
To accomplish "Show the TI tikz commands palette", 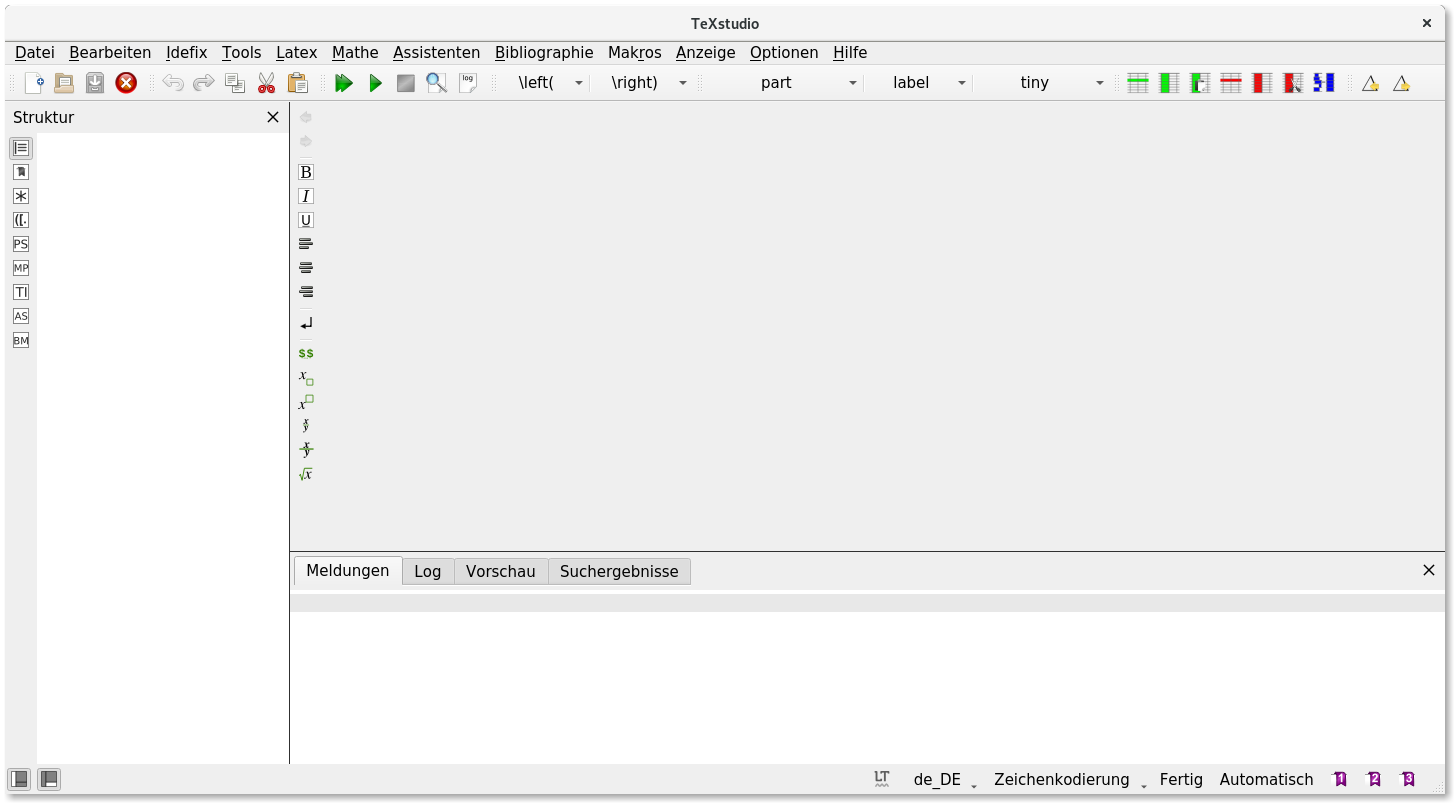I will click(21, 292).
